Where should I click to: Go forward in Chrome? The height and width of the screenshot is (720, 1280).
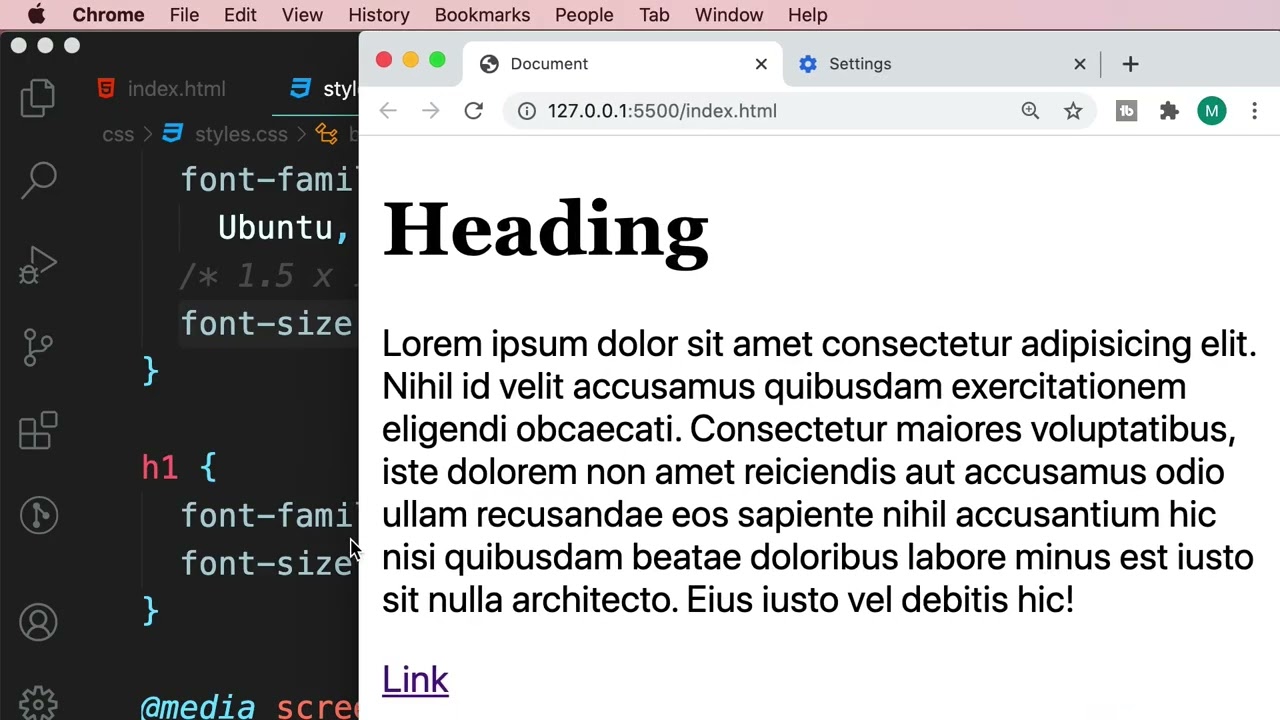coord(431,111)
